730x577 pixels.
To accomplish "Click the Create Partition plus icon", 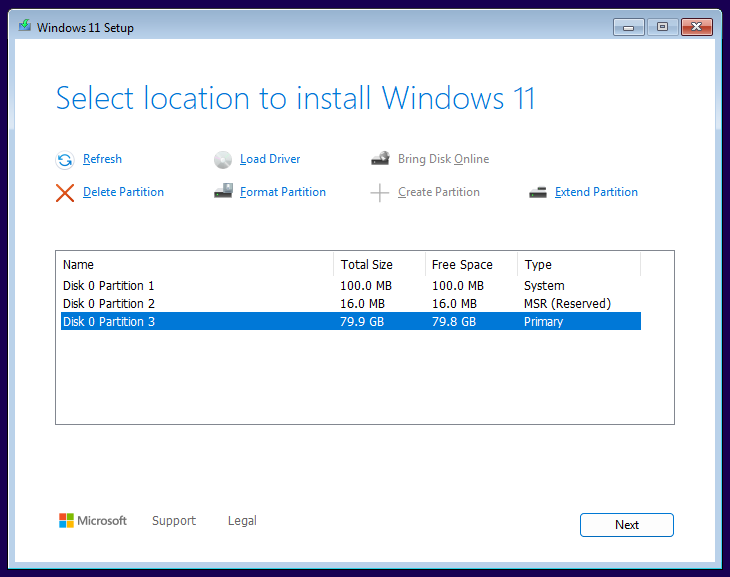I will point(380,193).
